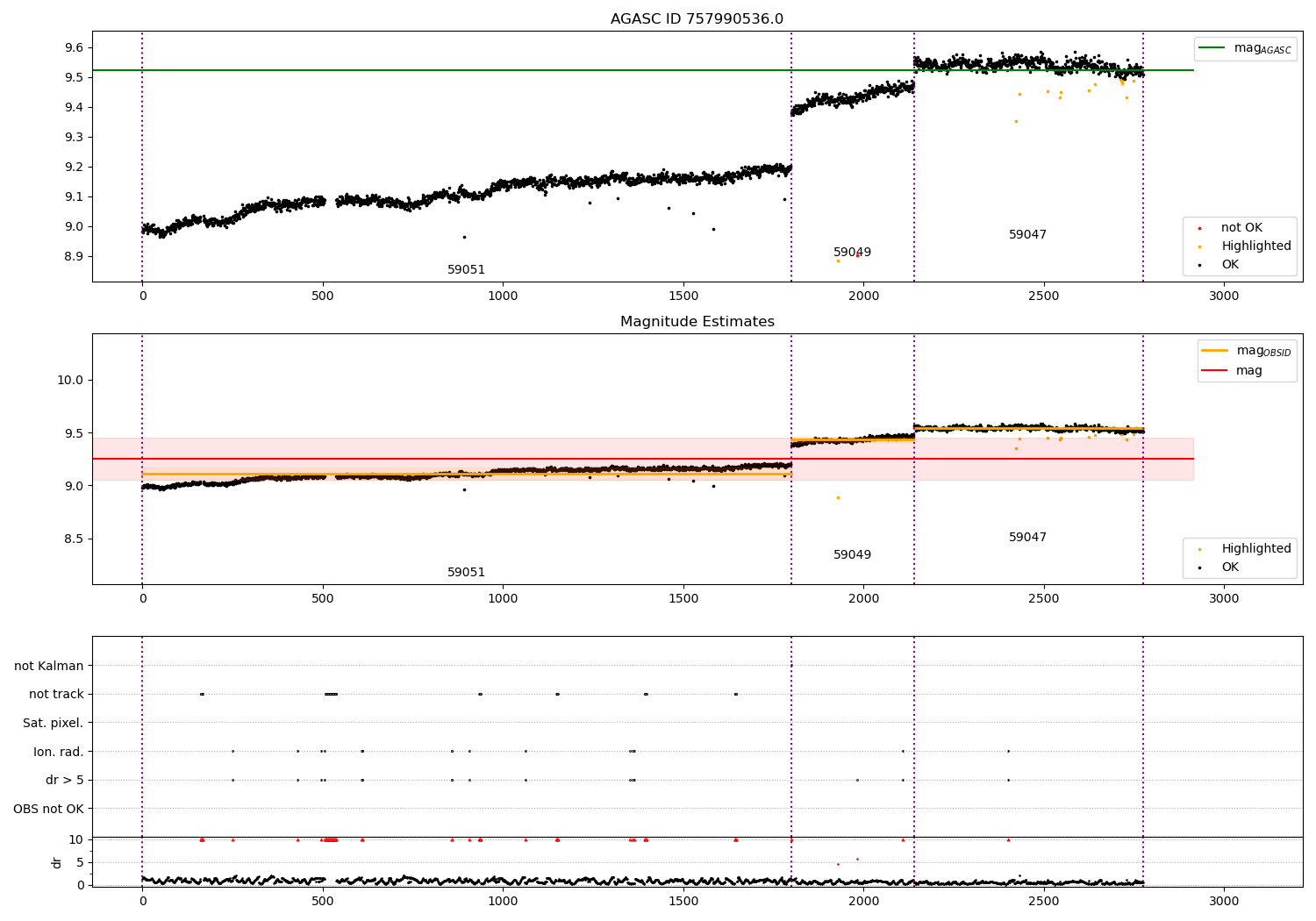Click the "Sat. pixel." row label

coord(54,723)
